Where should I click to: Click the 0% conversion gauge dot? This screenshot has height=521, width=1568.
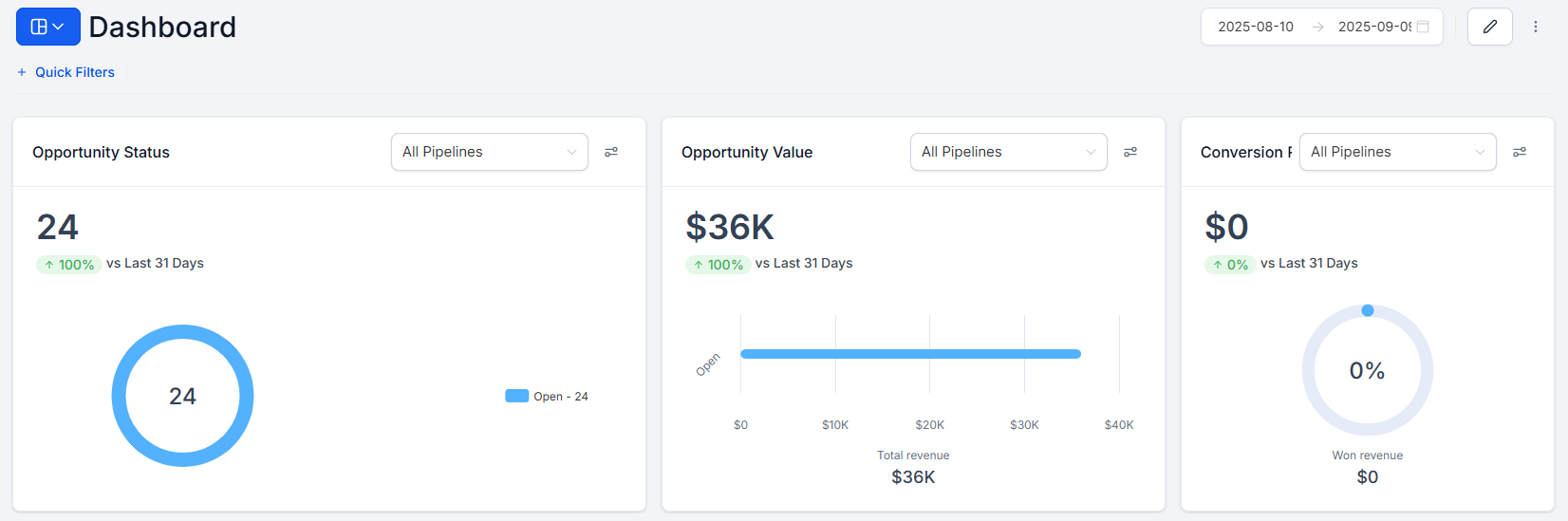pyautogui.click(x=1368, y=310)
